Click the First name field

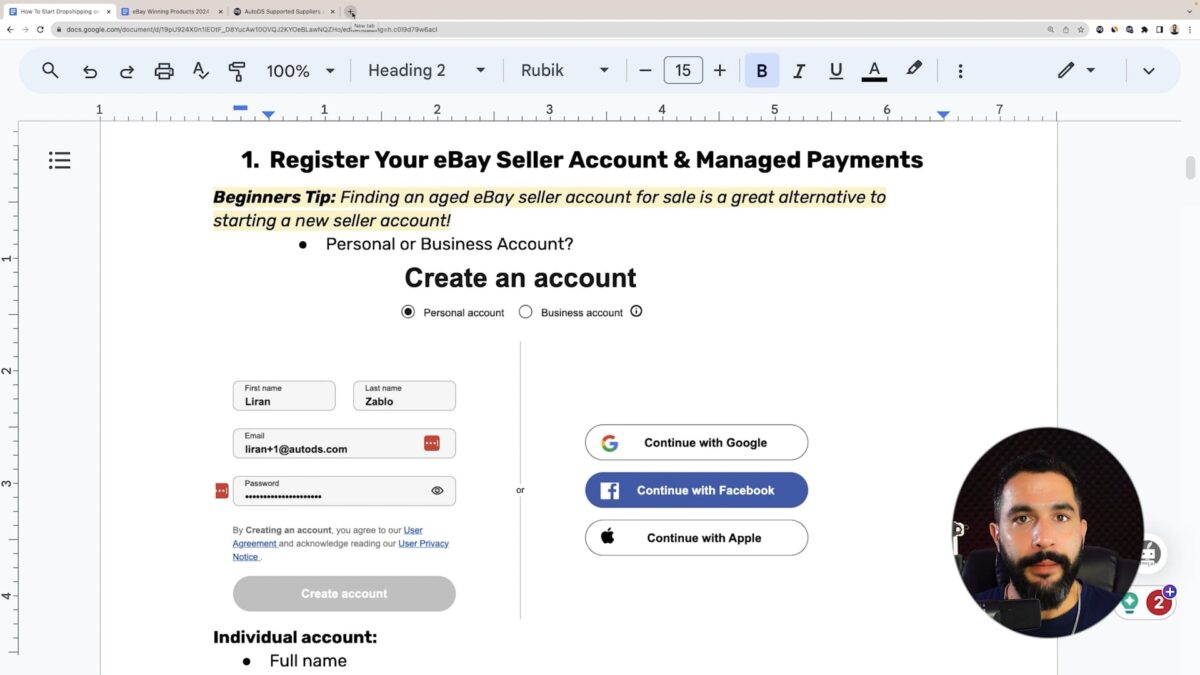(284, 395)
